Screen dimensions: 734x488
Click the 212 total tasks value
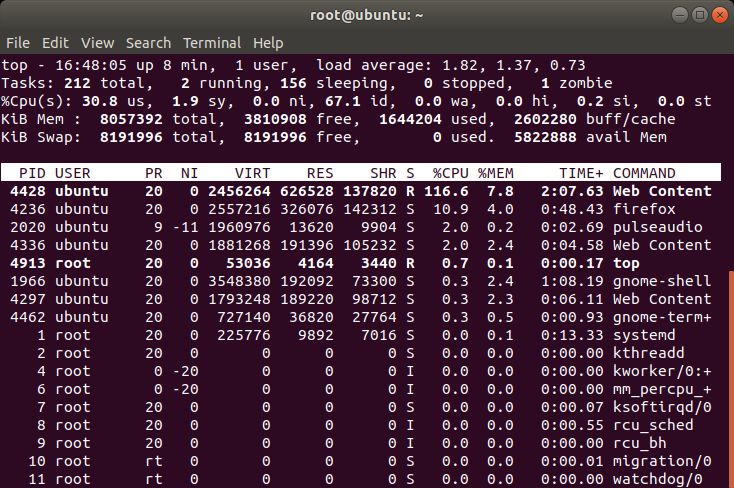[x=77, y=83]
